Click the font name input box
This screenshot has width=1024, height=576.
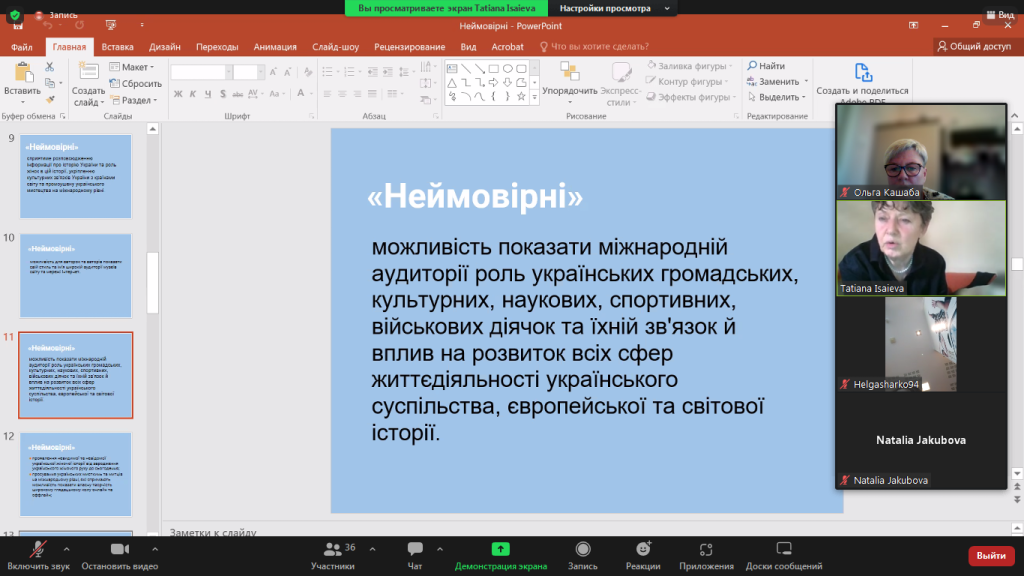pyautogui.click(x=198, y=72)
